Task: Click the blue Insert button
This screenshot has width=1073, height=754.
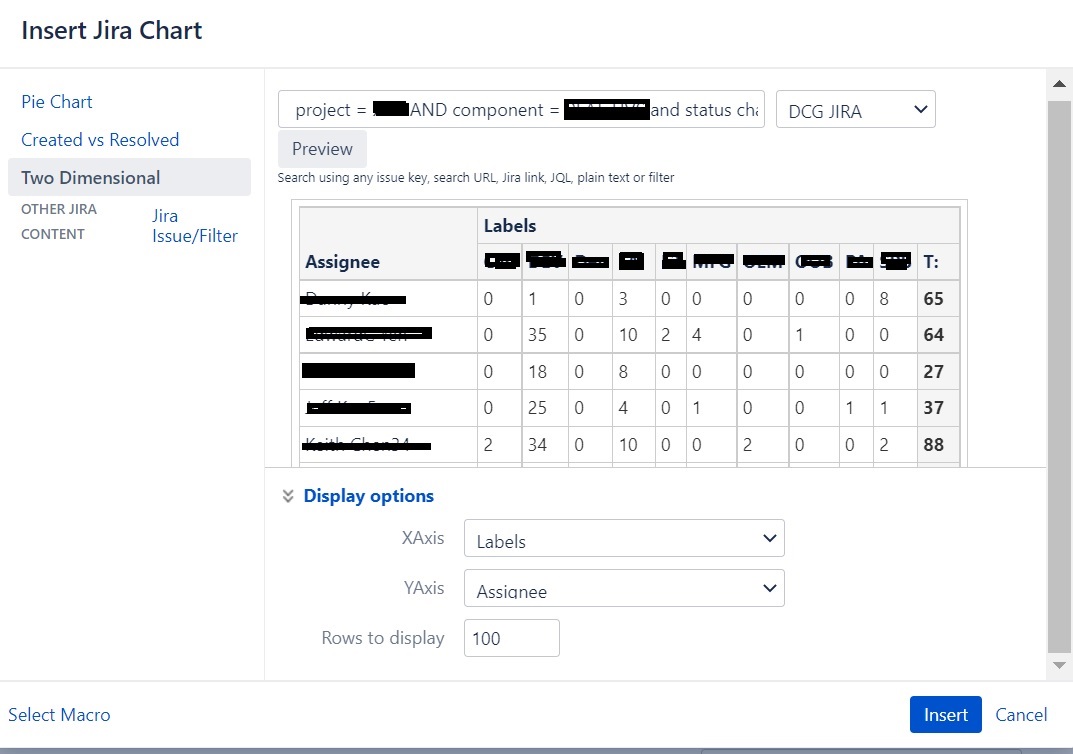Action: [x=946, y=714]
